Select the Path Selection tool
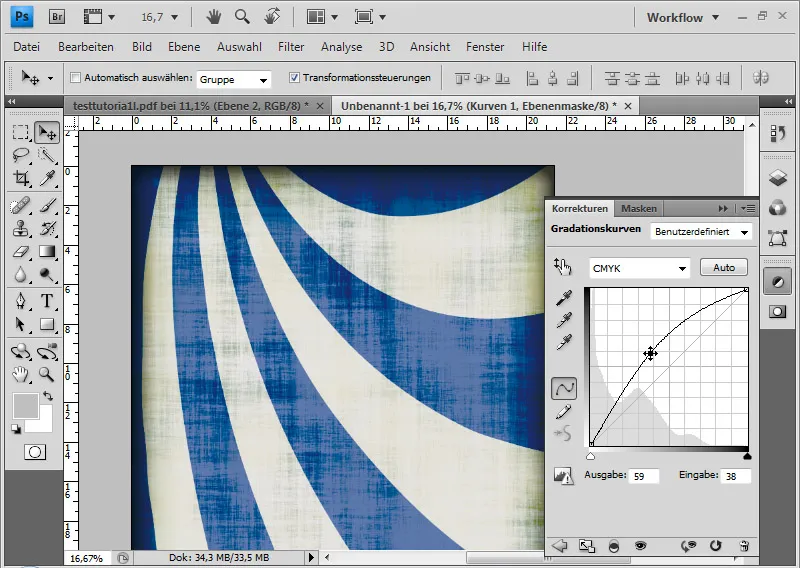The width and height of the screenshot is (800, 568). [x=20, y=325]
